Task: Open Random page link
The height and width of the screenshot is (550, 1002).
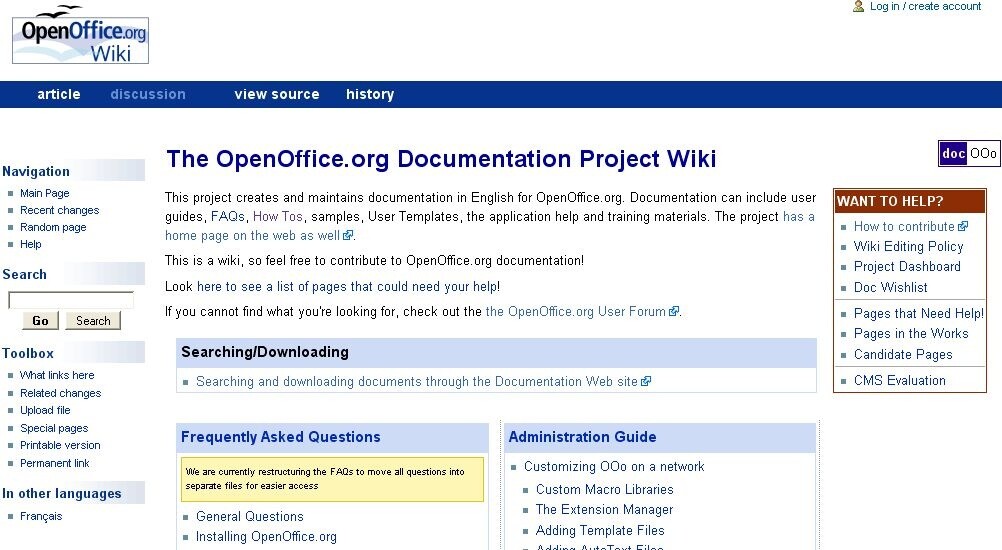Action: [x=53, y=227]
